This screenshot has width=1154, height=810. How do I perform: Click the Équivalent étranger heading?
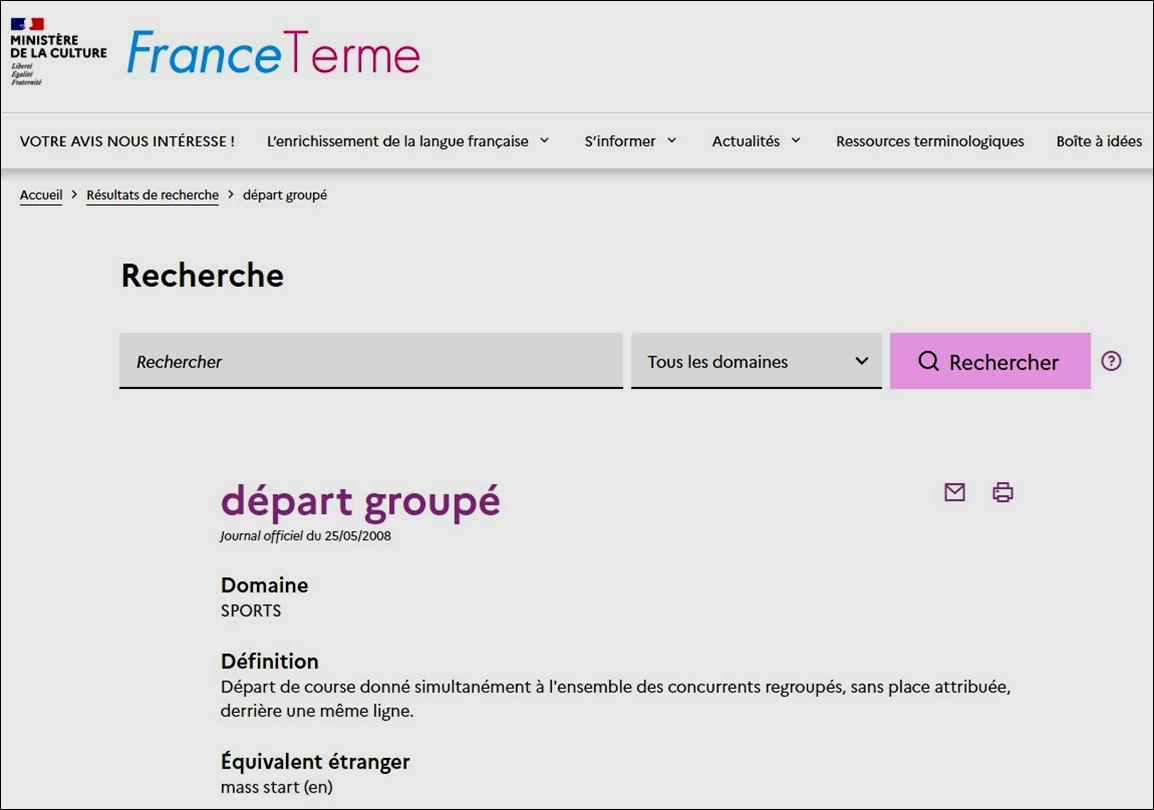[x=315, y=761]
